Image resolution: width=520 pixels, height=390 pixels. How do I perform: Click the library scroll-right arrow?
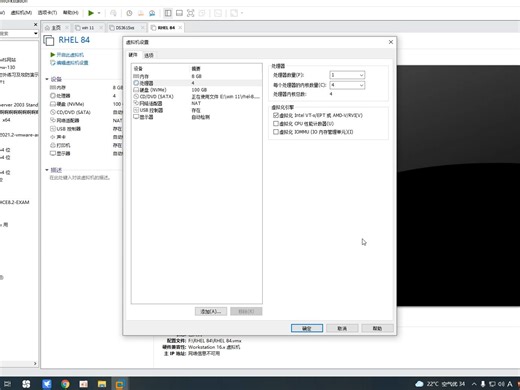point(35,363)
